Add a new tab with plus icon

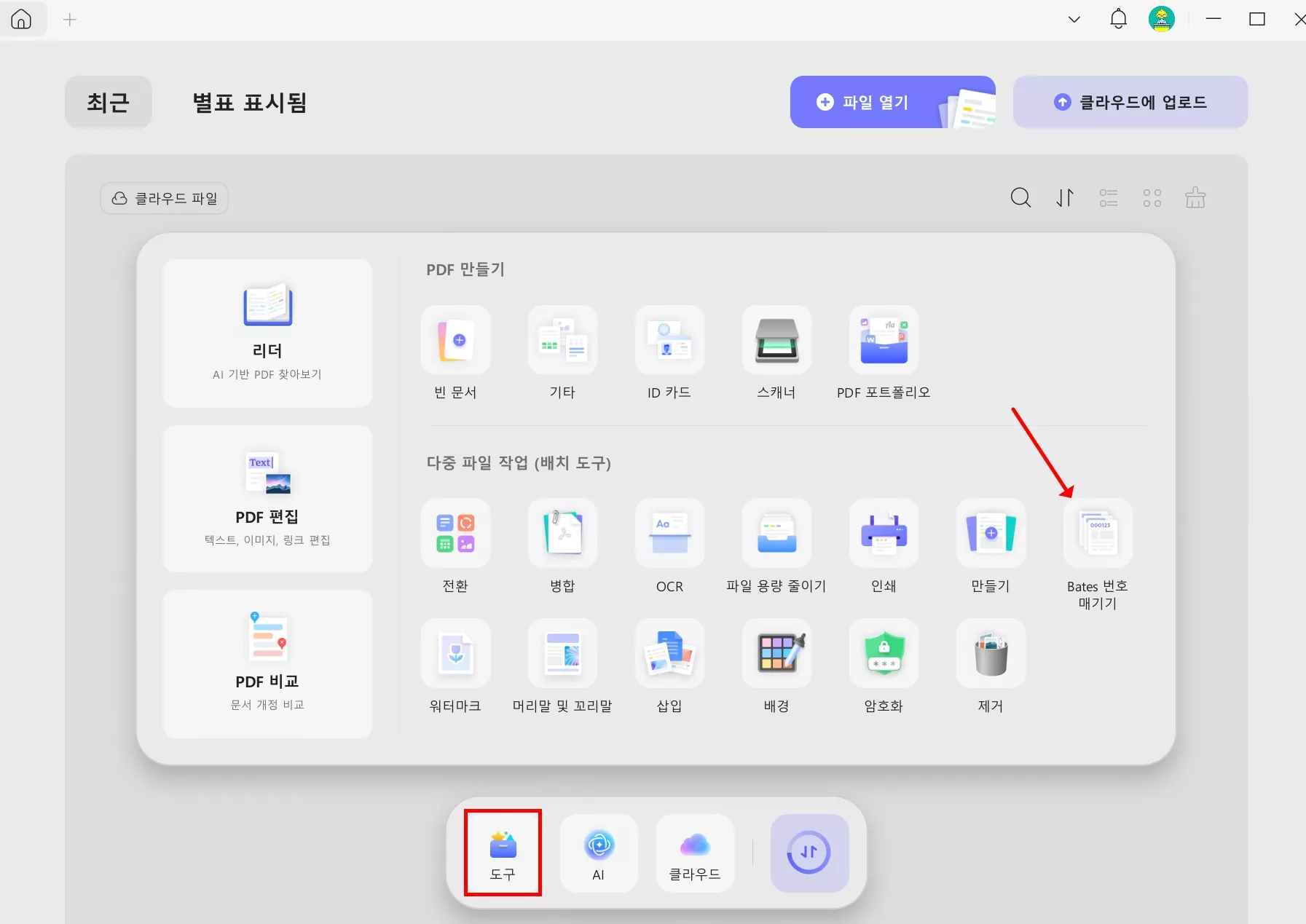tap(70, 20)
